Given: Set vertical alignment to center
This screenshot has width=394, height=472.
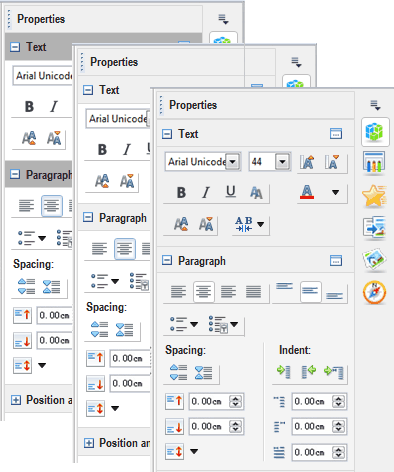Looking at the screenshot, I should (x=310, y=292).
